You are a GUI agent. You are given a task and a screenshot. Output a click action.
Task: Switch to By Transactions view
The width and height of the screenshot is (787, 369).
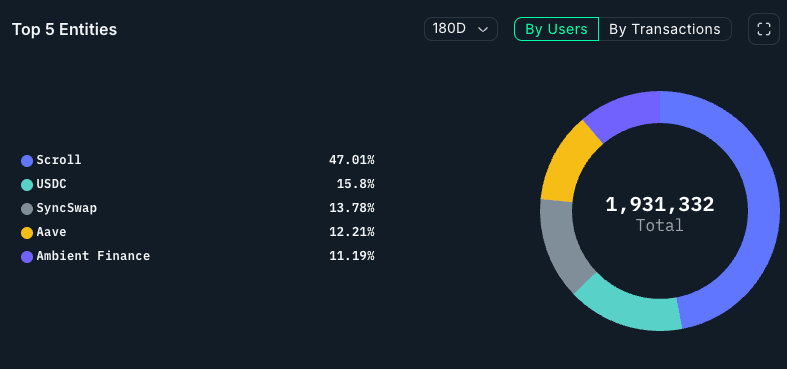coord(665,29)
